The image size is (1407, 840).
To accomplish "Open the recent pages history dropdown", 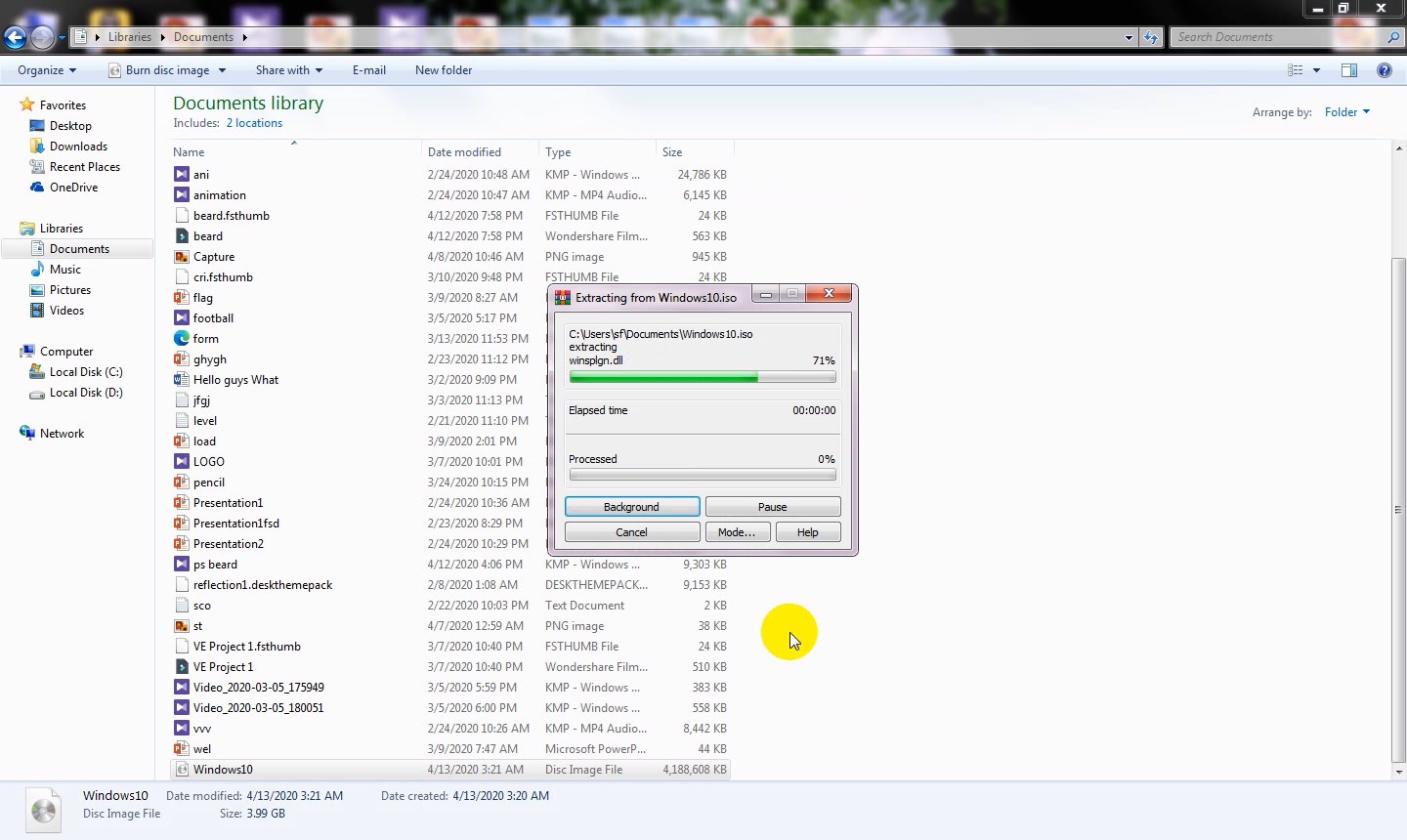I will click(62, 38).
